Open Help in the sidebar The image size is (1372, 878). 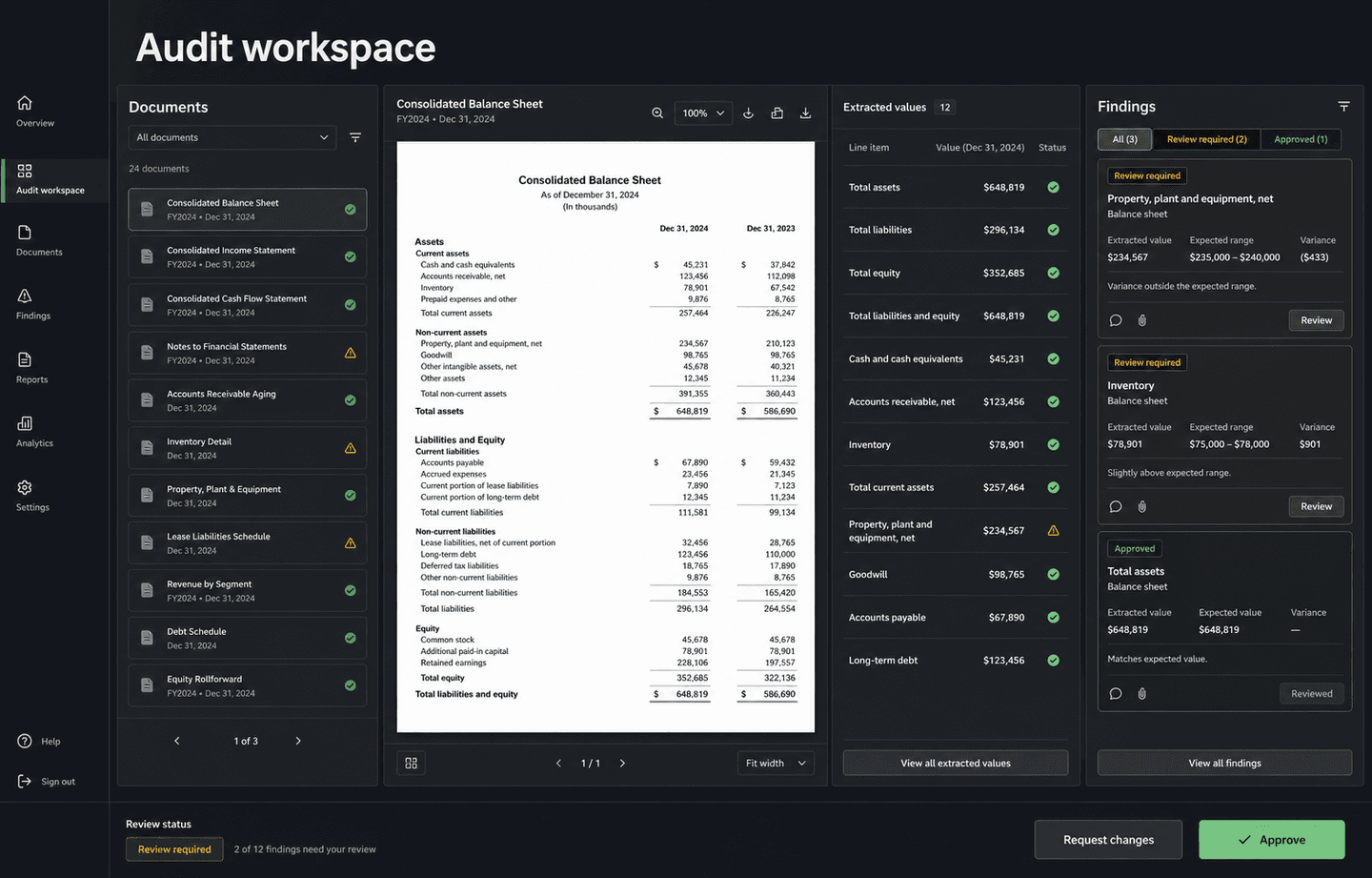tap(39, 742)
